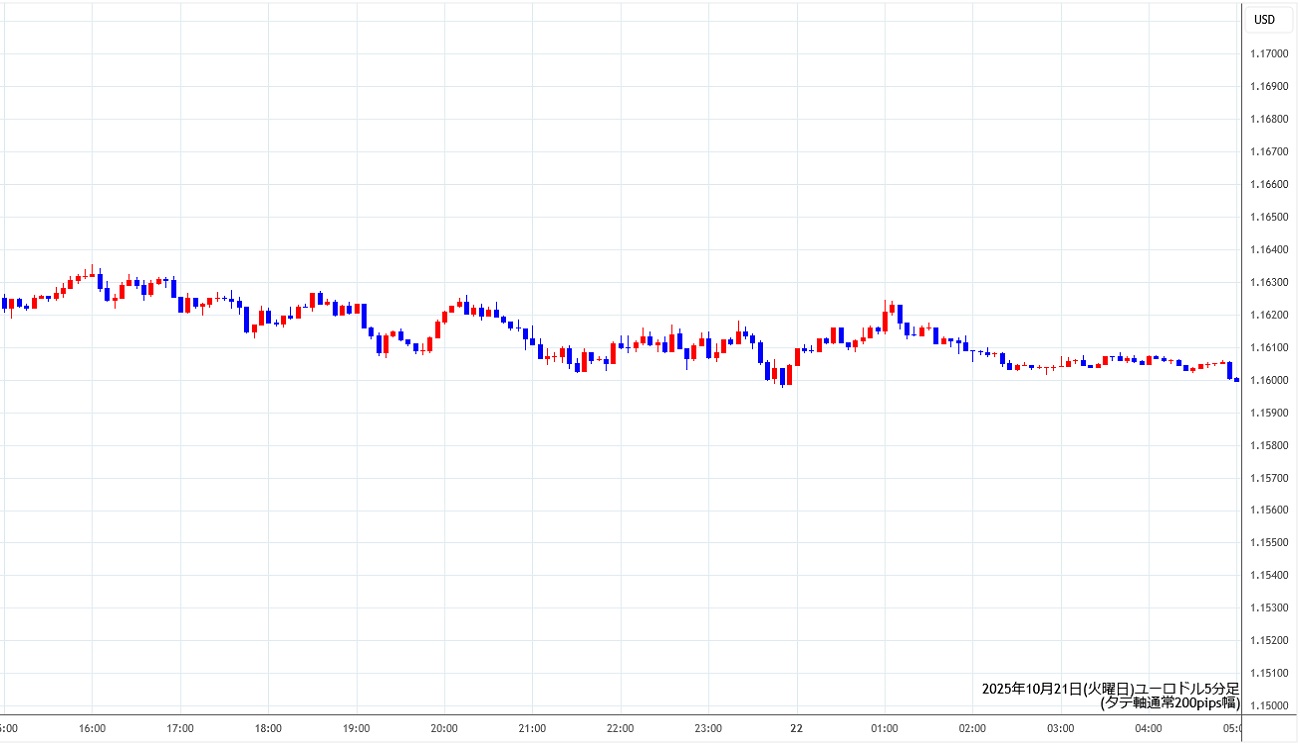Select the 03:00 time axis label
Screen dimensions: 1300x745
click(x=1060, y=728)
